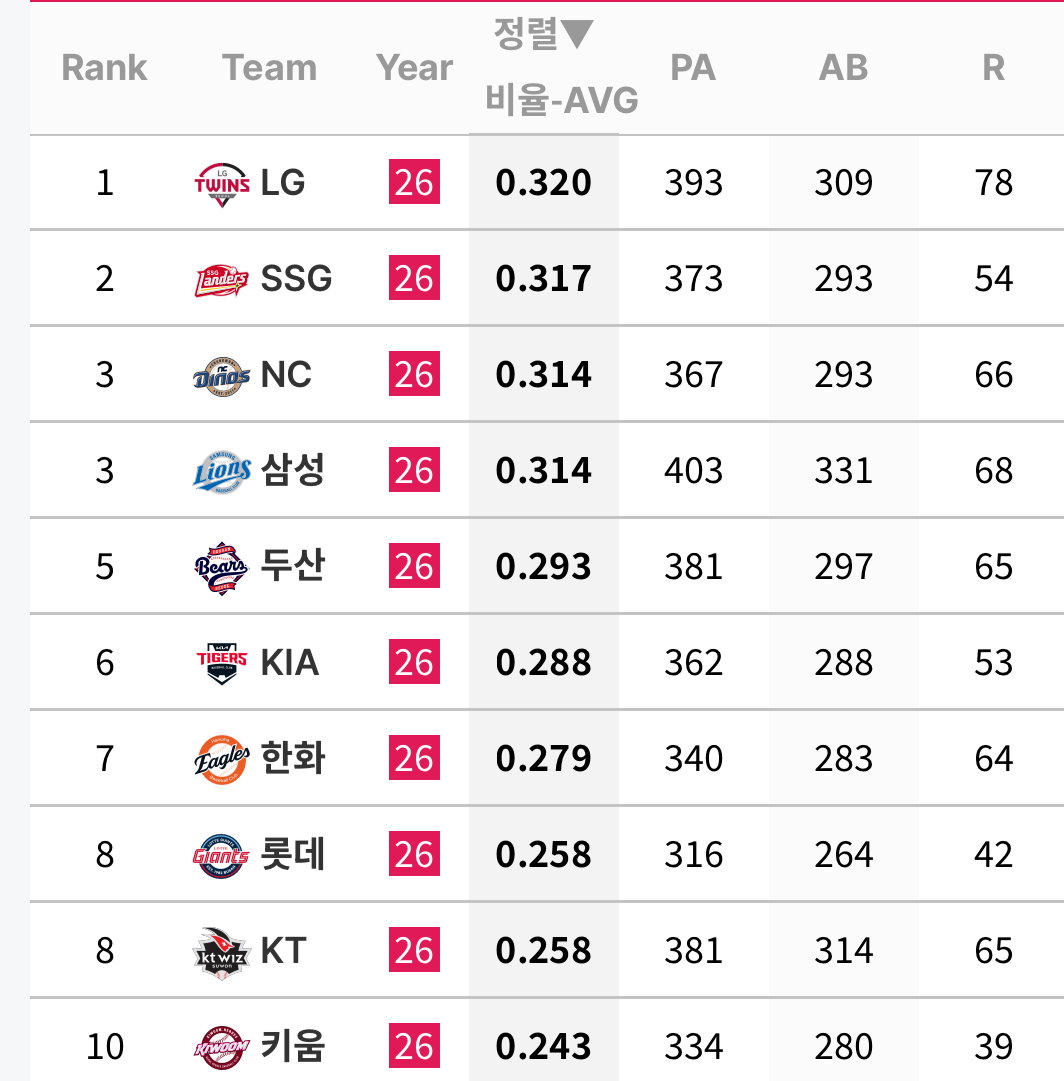Select the Year column header
Image resolution: width=1064 pixels, height=1081 pixels.
point(414,68)
